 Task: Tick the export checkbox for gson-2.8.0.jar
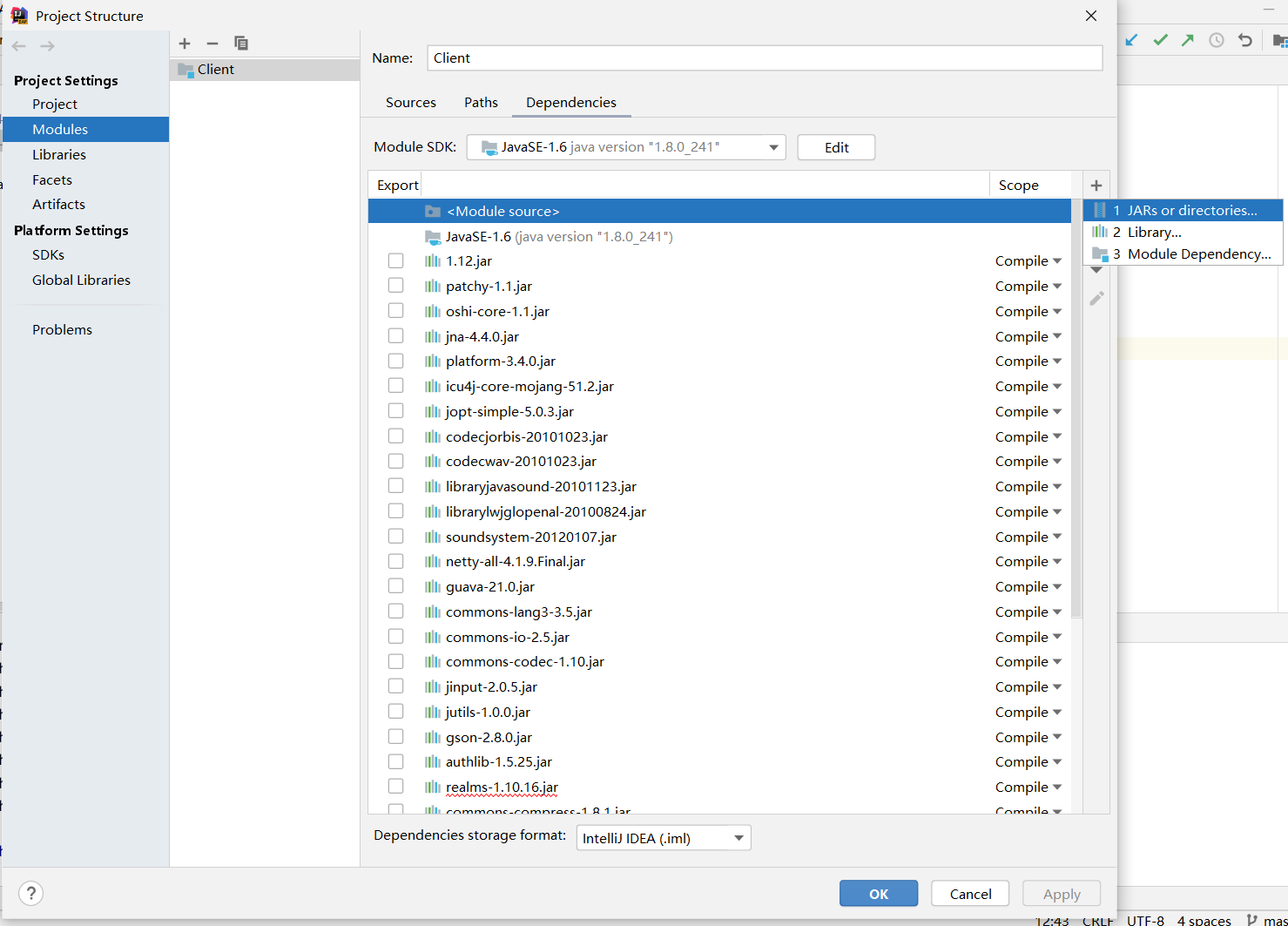pos(395,737)
